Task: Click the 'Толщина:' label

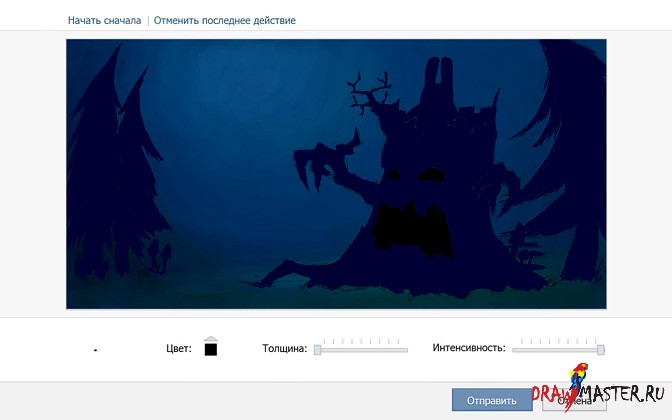Action: click(285, 348)
